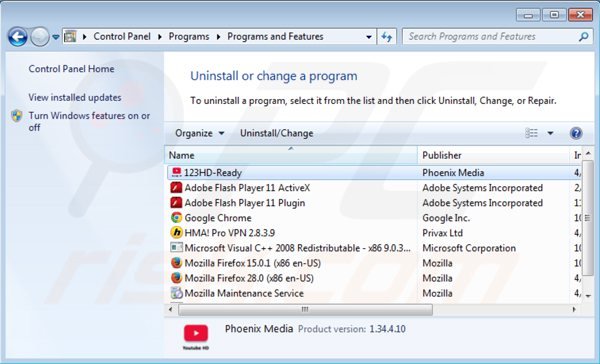
Task: Click the 123HD-Ready program icon
Action: [x=176, y=173]
